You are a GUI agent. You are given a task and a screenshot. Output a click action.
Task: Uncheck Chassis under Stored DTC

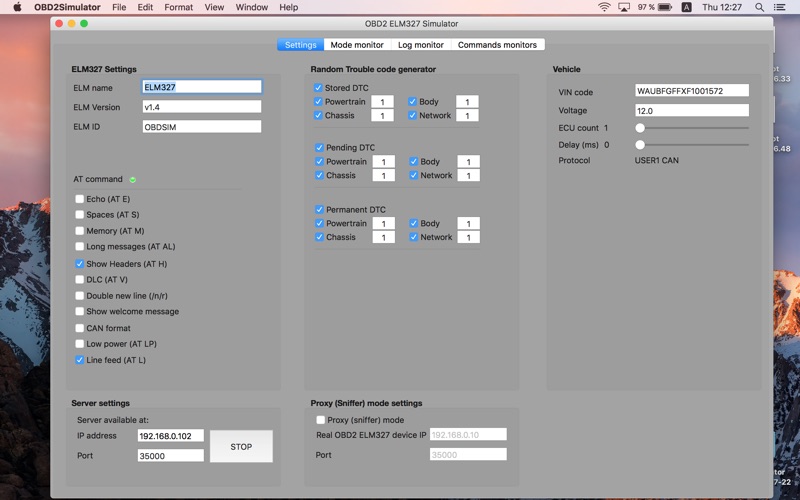318,115
